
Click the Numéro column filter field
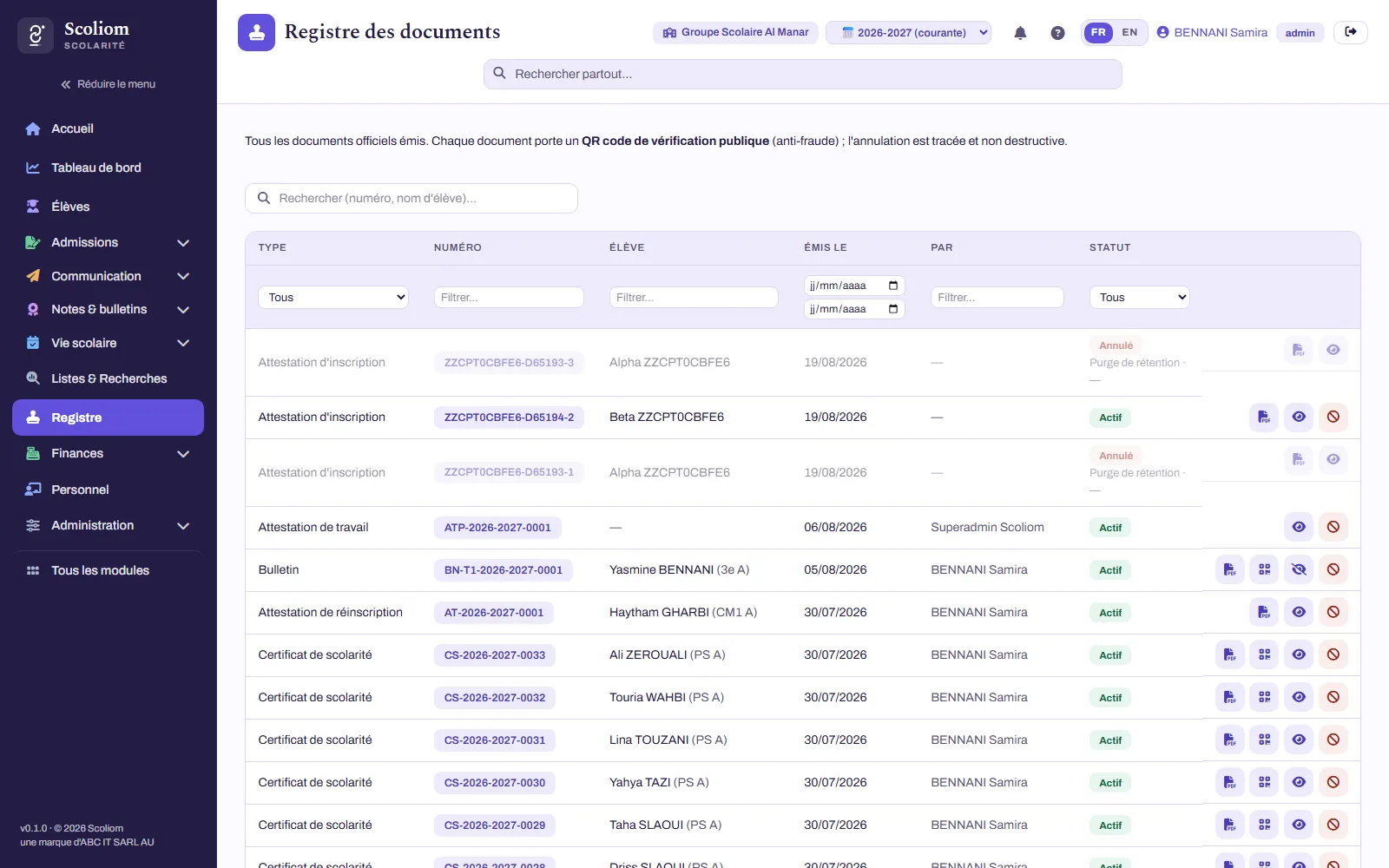pyautogui.click(x=509, y=297)
